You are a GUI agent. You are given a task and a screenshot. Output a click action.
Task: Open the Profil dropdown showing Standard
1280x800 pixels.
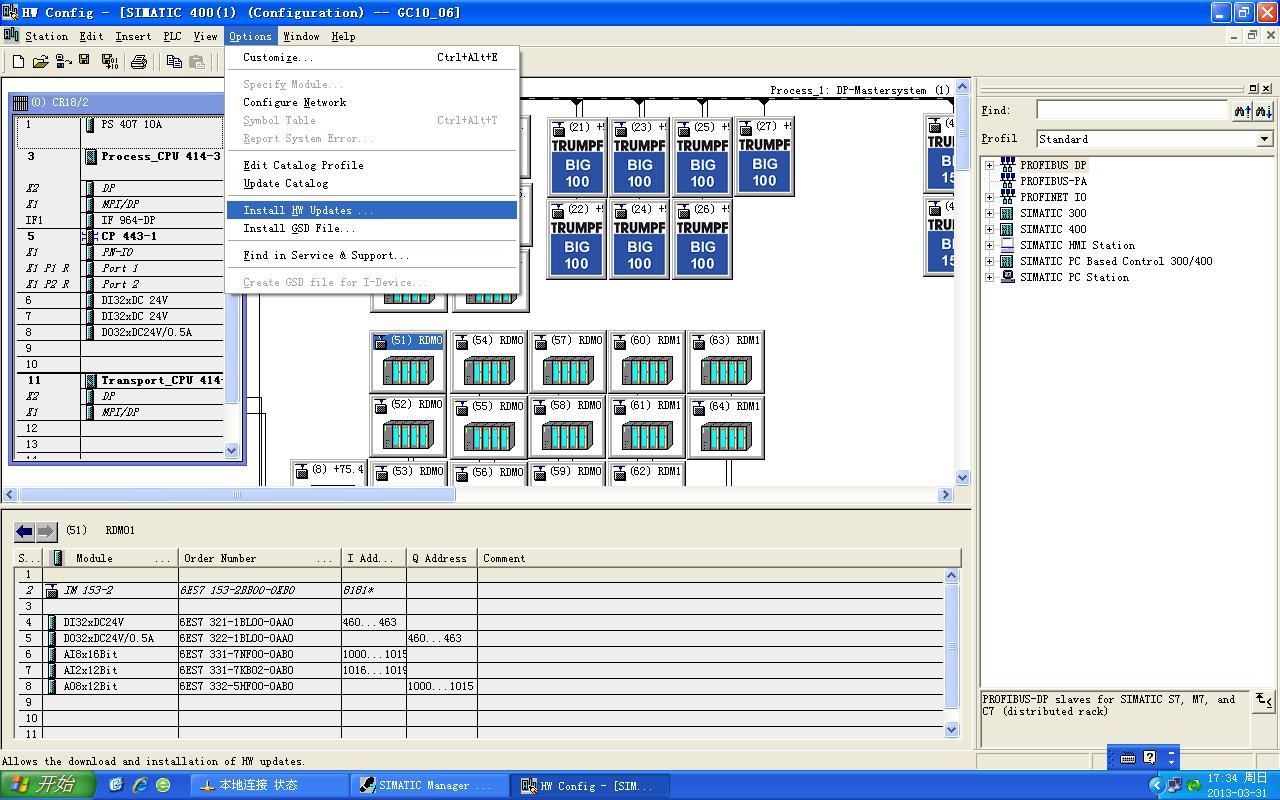(1265, 139)
